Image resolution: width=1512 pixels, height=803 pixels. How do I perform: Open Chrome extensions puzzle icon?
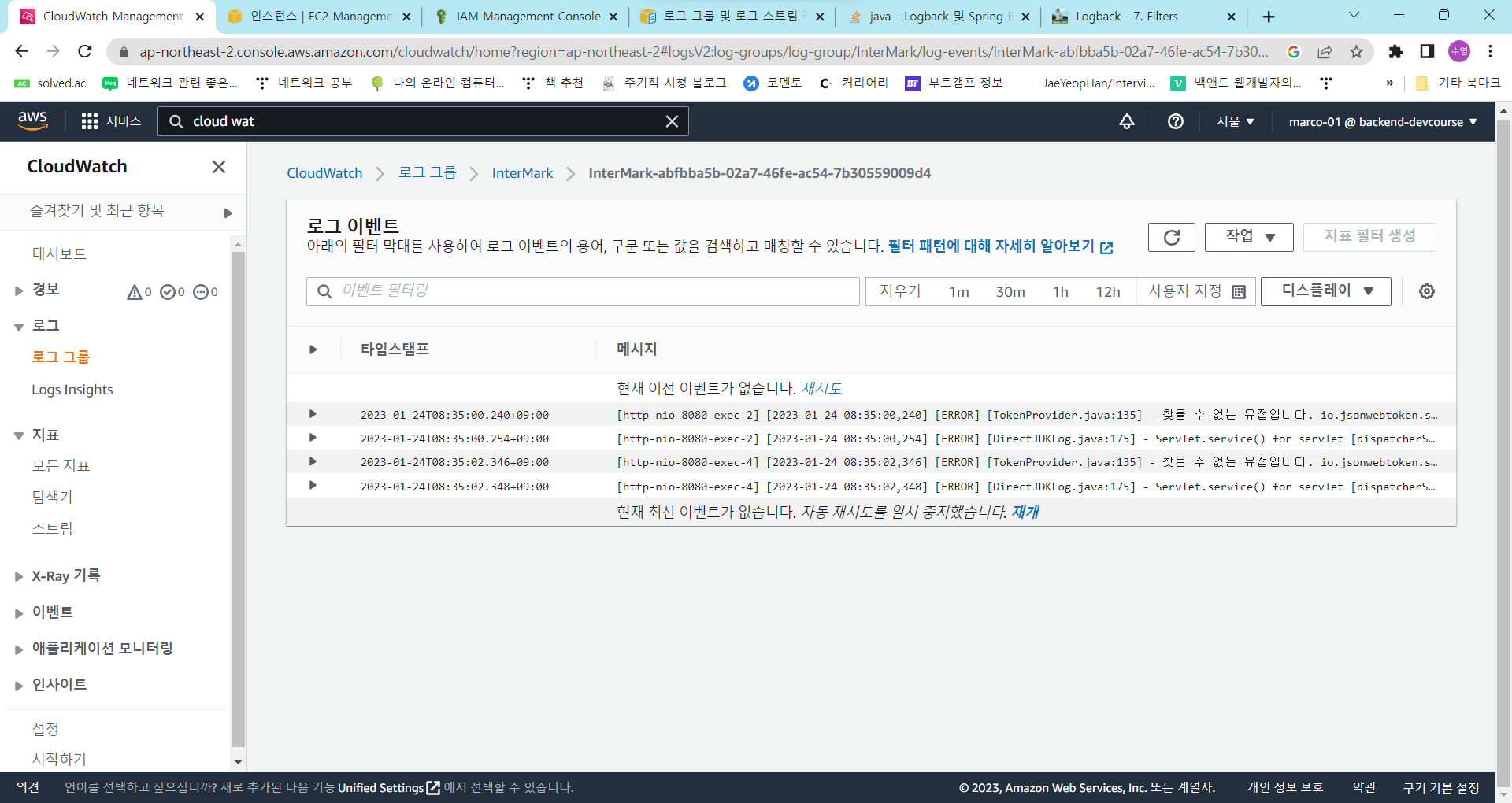pos(1395,51)
